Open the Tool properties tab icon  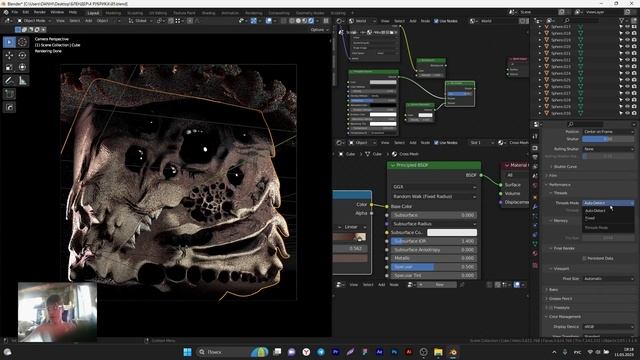point(535,137)
